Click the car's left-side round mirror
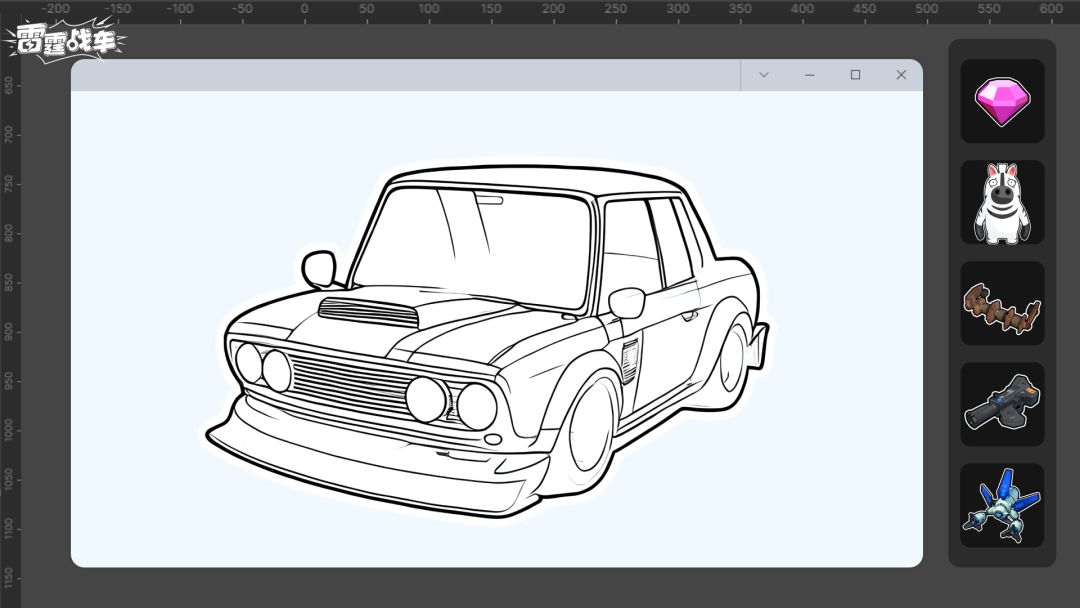The height and width of the screenshot is (608, 1080). (x=319, y=268)
